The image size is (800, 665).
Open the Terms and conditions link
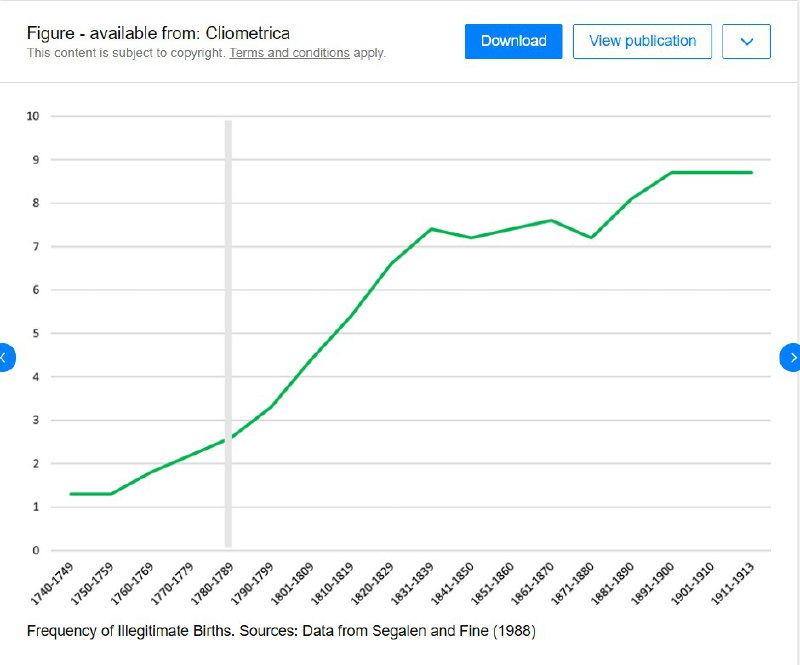289,53
